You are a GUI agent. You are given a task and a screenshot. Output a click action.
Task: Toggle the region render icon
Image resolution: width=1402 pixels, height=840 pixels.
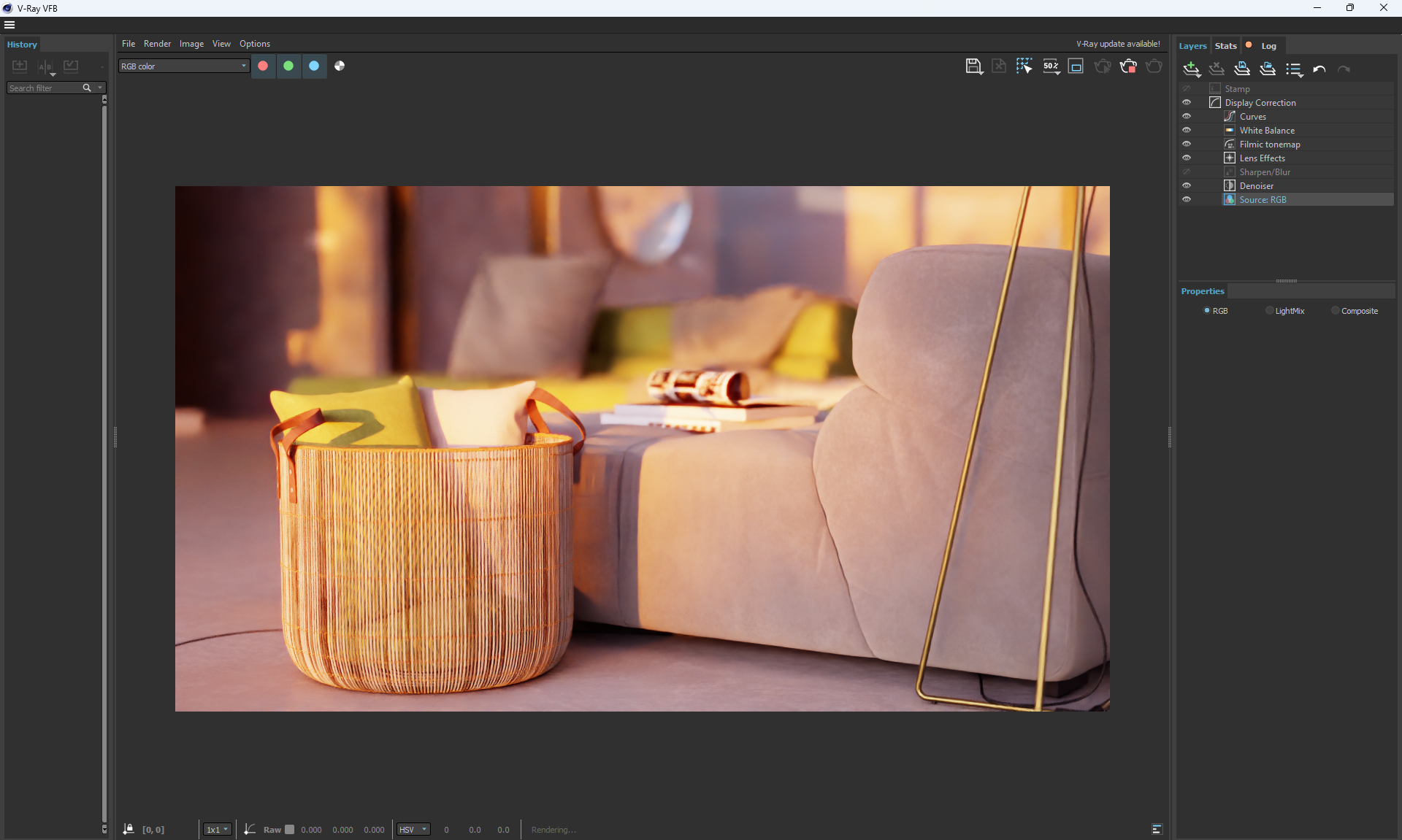tap(1076, 66)
